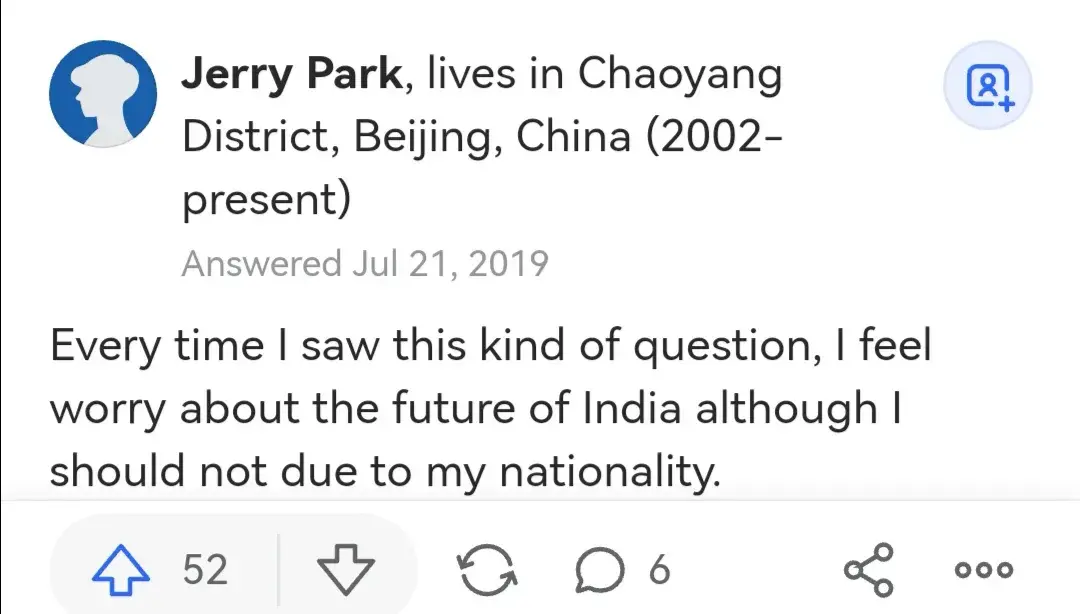Click the comment count 6
The width and height of the screenshot is (1080, 614).
tap(659, 570)
